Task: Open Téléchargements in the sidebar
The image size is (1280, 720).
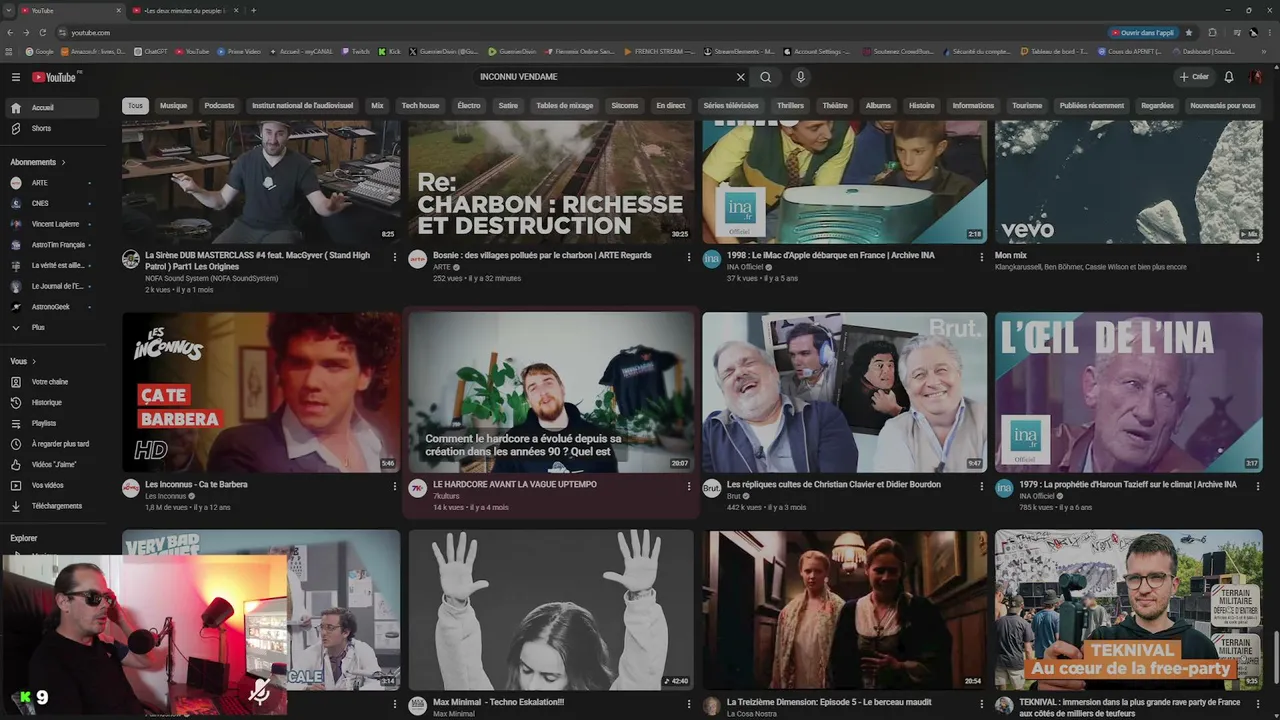Action: (54, 506)
